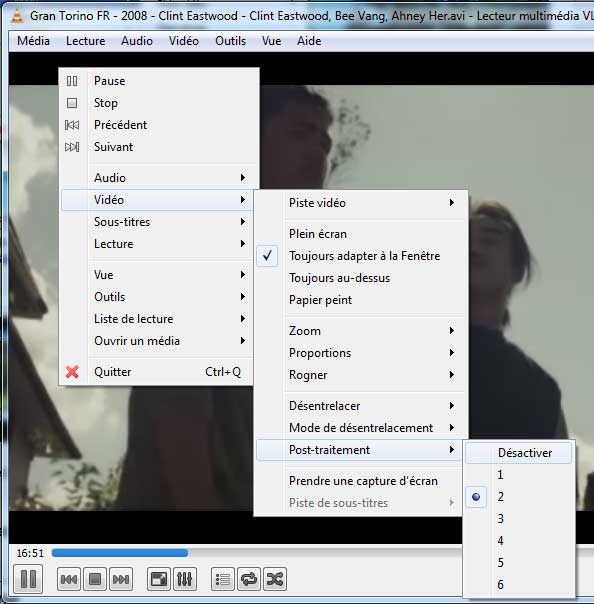This screenshot has height=604, width=594.
Task: Choose Prendre une capture d'écran
Action: [x=361, y=481]
